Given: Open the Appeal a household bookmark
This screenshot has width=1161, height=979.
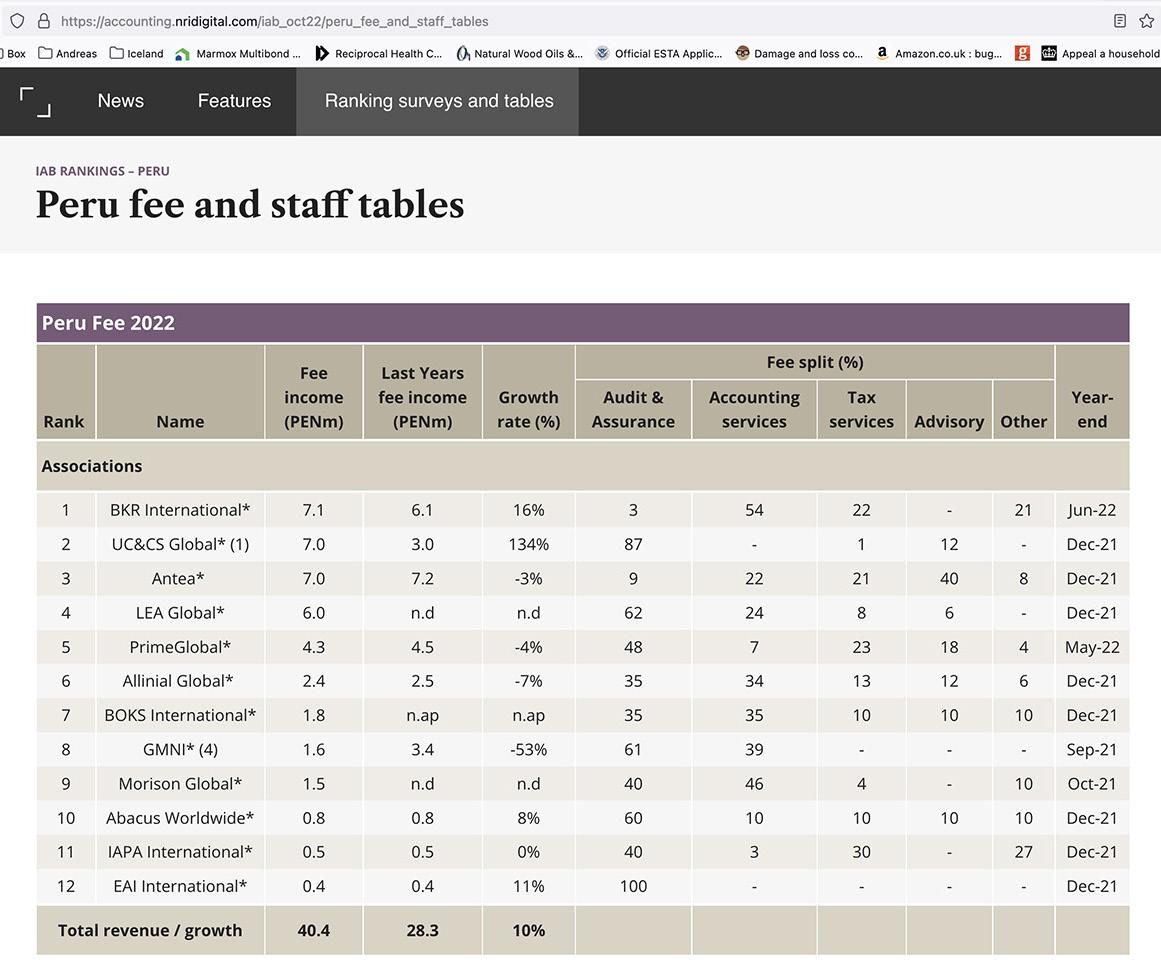Looking at the screenshot, I should tap(1100, 54).
